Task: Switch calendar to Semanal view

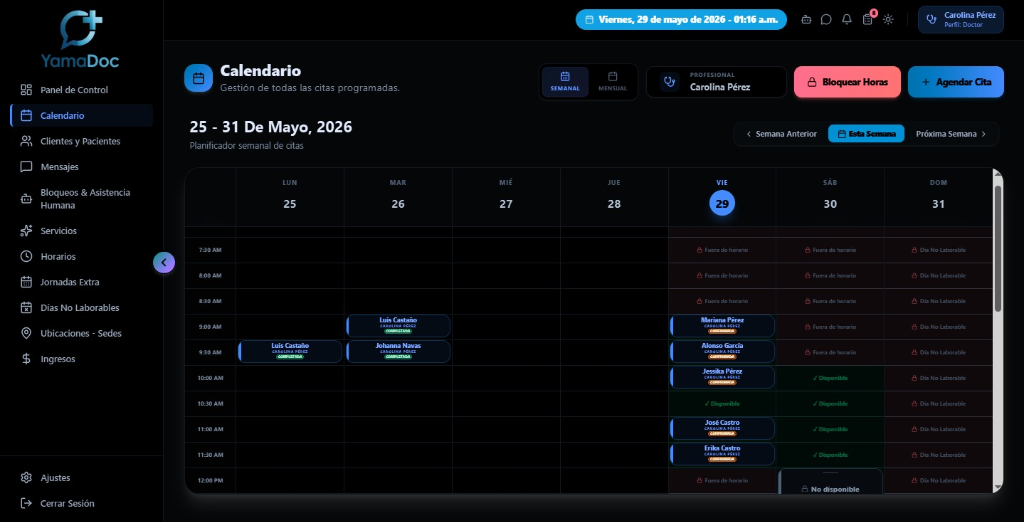Action: coord(565,82)
